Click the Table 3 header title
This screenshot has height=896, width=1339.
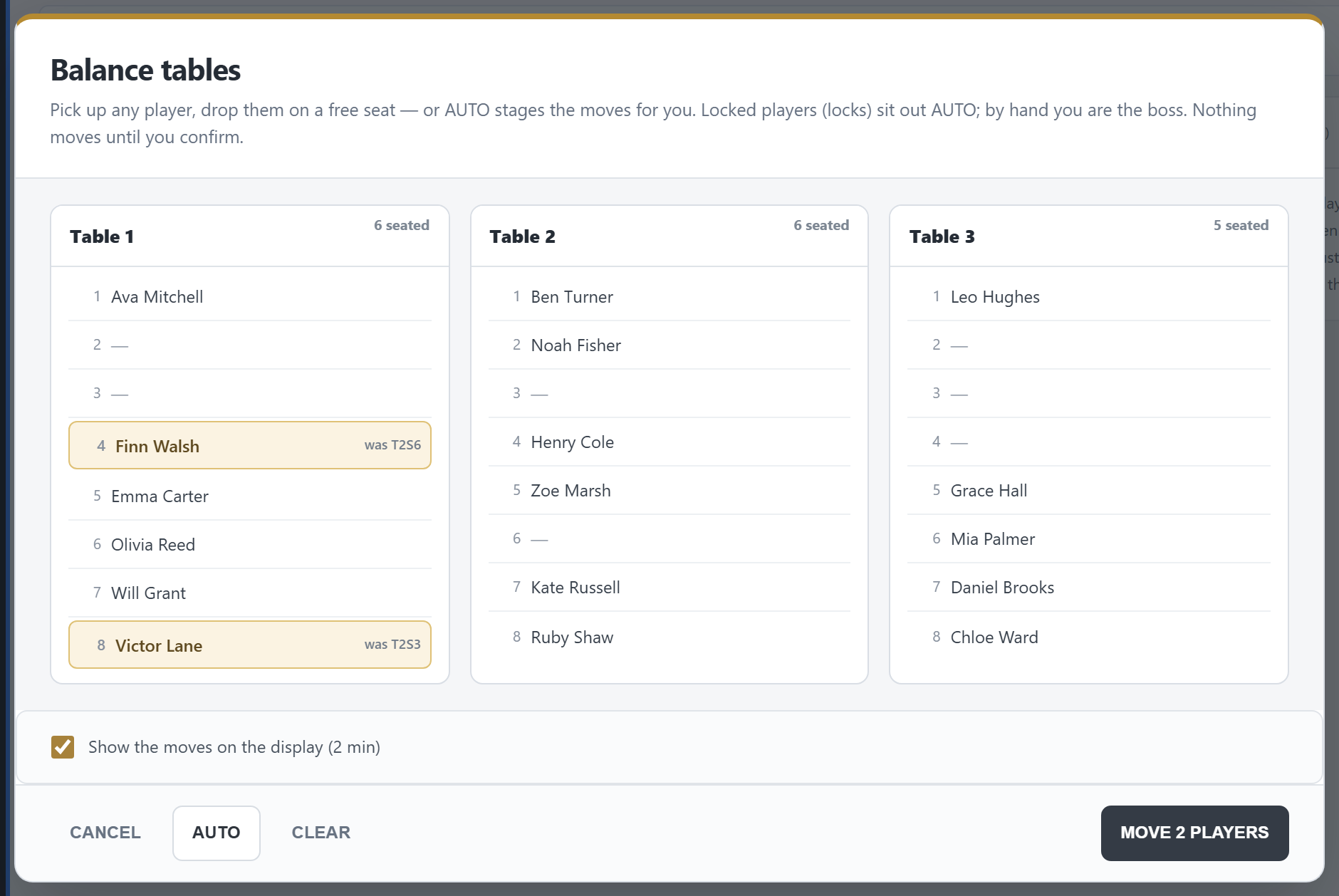point(942,236)
